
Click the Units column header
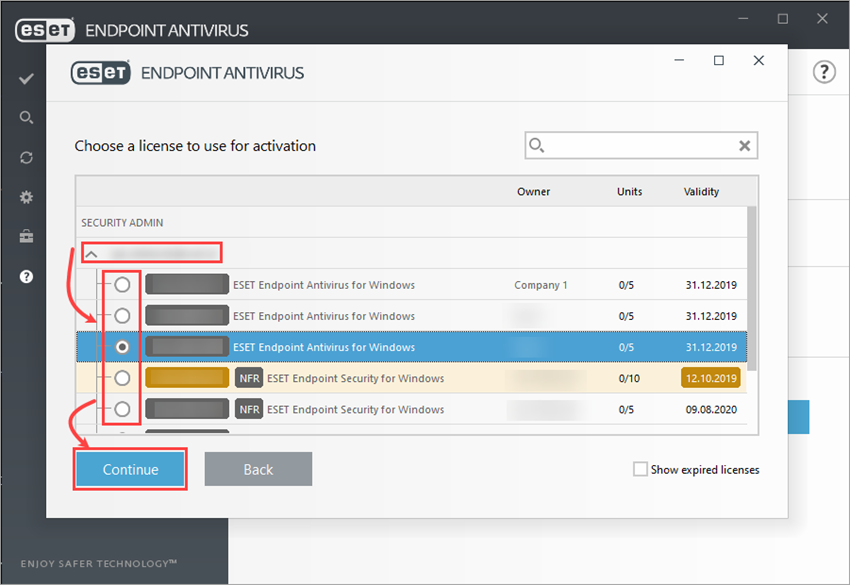click(x=629, y=191)
